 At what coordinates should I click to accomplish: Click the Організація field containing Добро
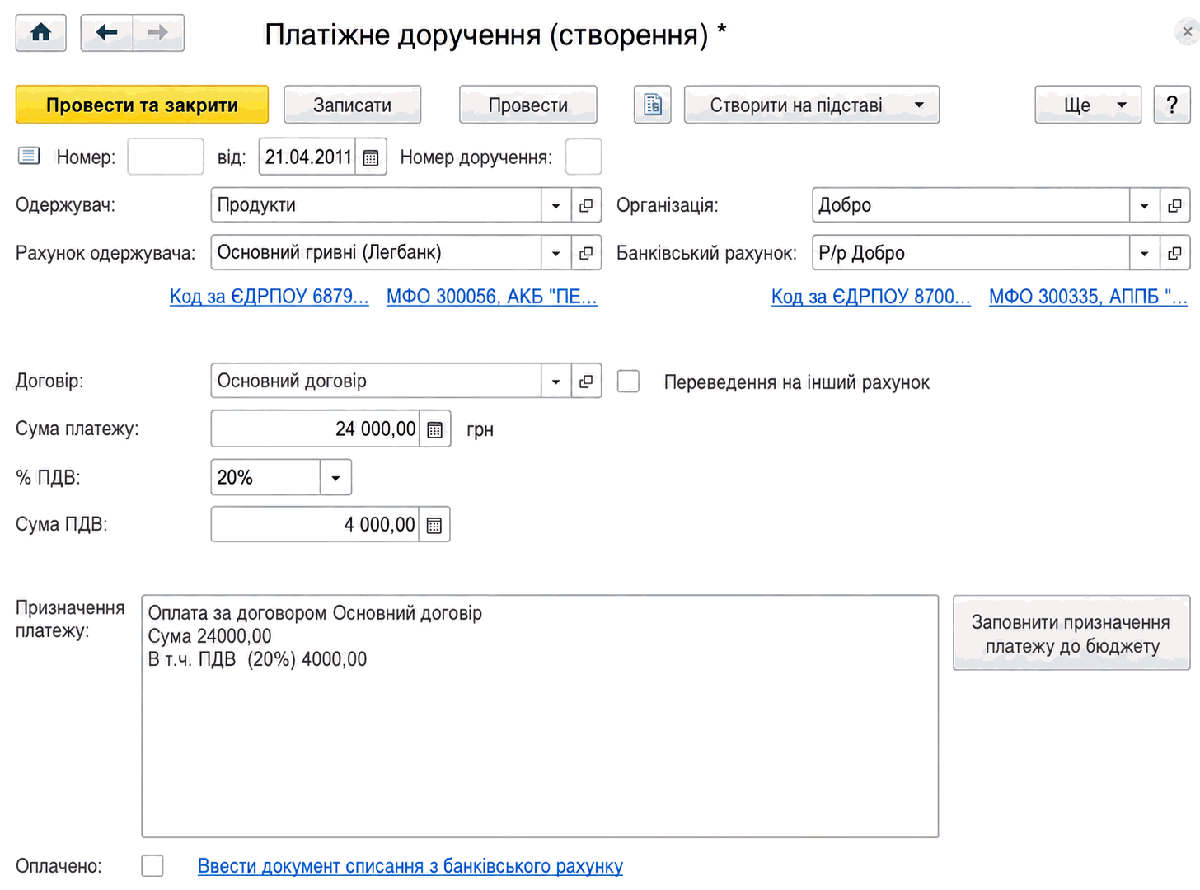coord(971,206)
